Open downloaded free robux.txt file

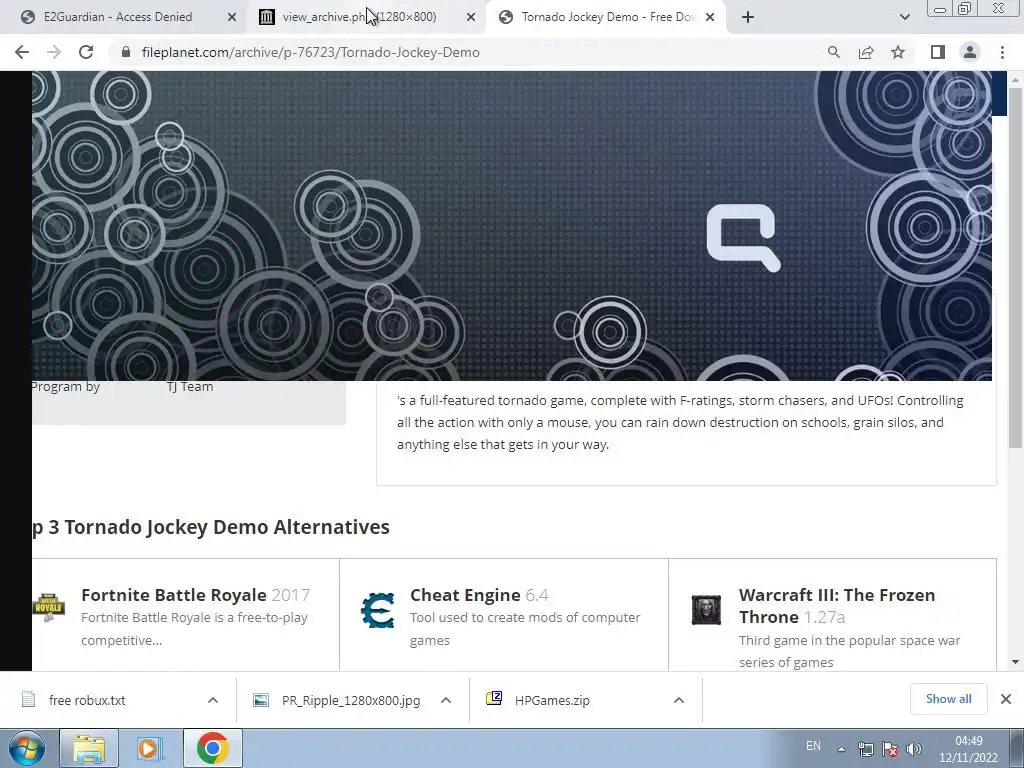click(x=87, y=700)
